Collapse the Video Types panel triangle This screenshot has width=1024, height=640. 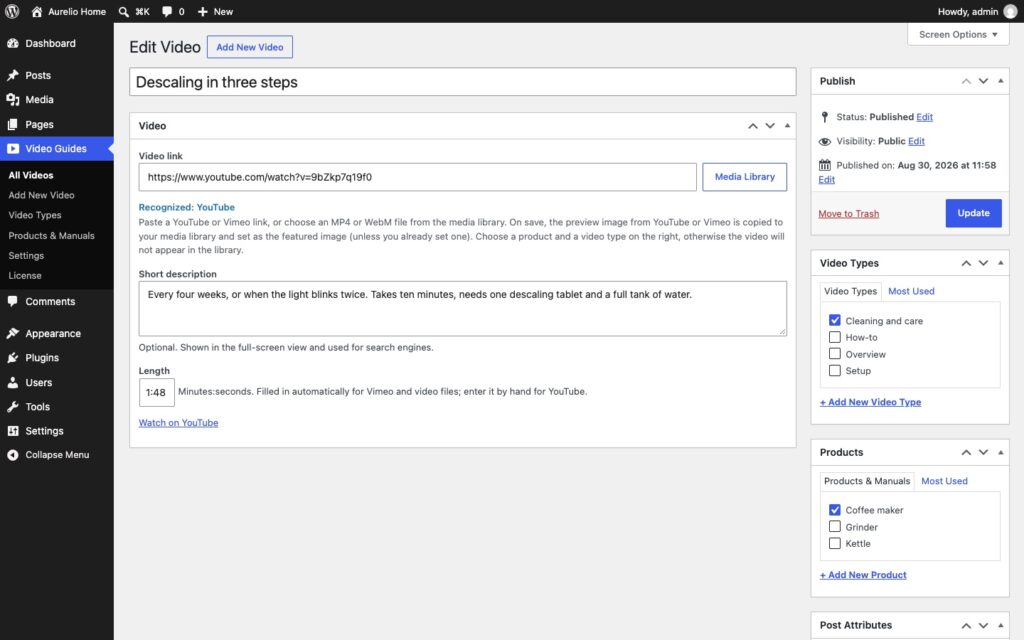coord(1000,263)
